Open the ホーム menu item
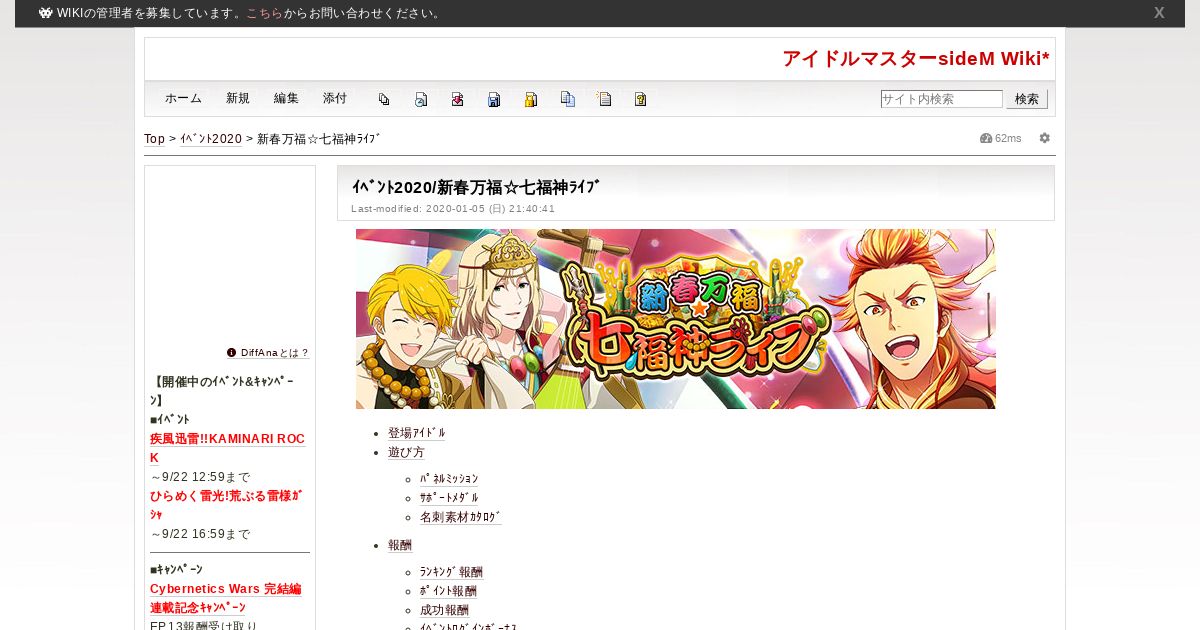This screenshot has height=630, width=1200. pyautogui.click(x=183, y=98)
